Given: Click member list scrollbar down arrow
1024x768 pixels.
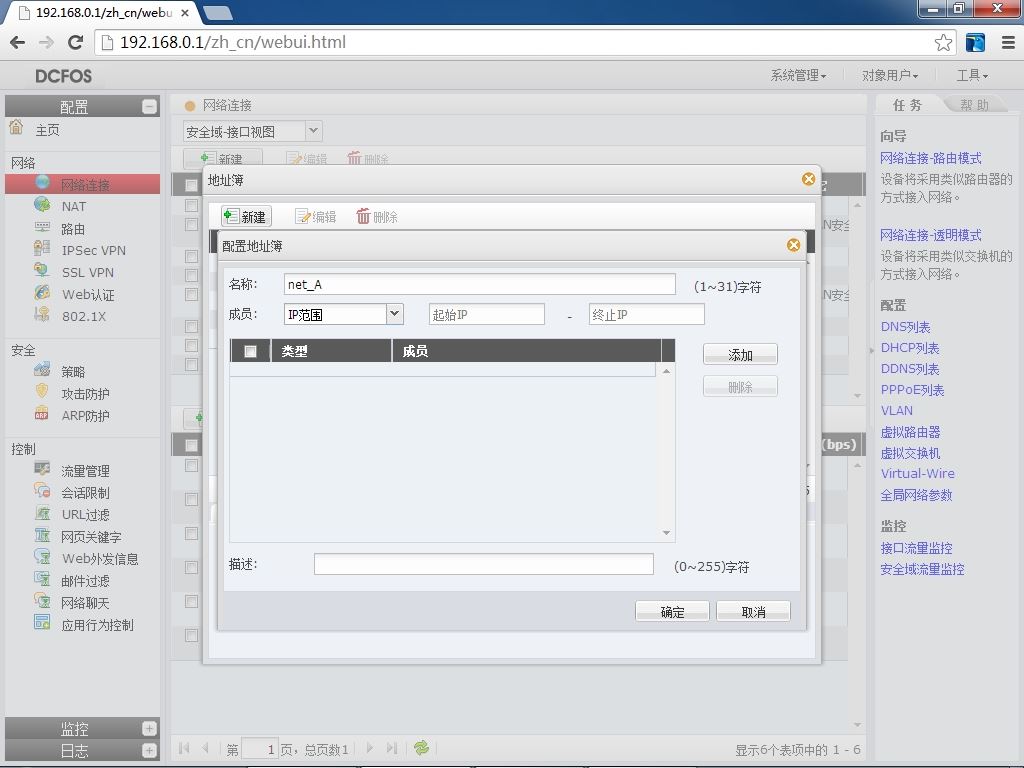Looking at the screenshot, I should [x=666, y=533].
